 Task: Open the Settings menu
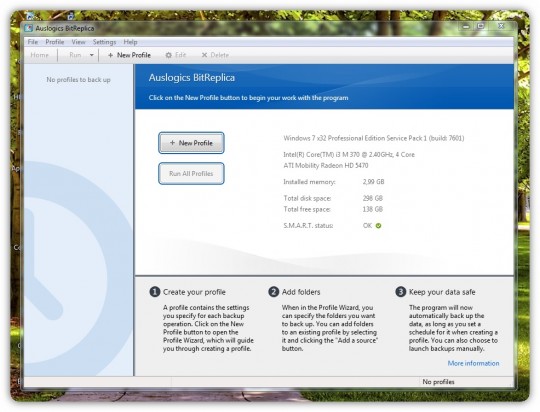pos(104,42)
